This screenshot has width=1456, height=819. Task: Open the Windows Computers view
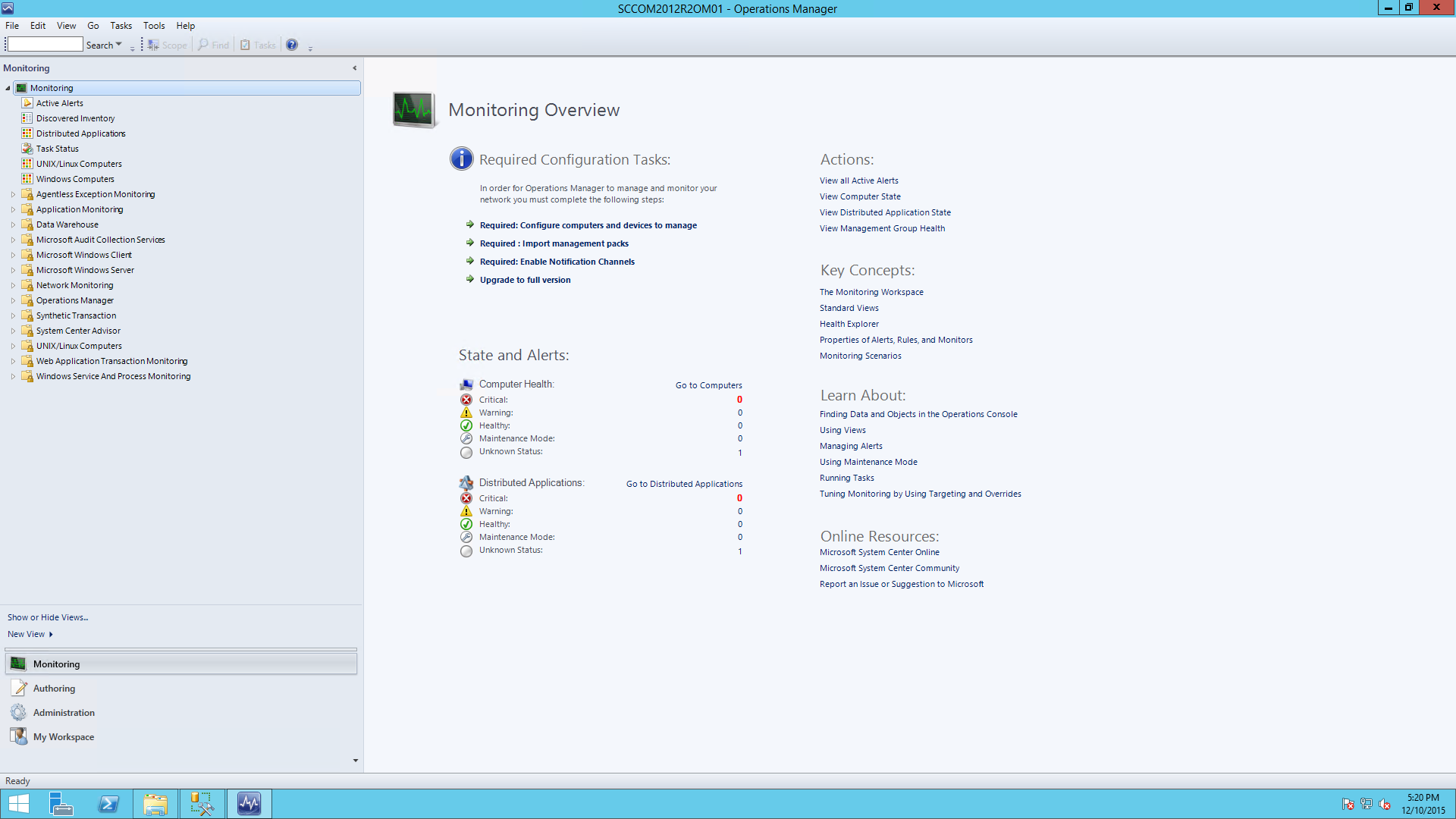coord(74,178)
